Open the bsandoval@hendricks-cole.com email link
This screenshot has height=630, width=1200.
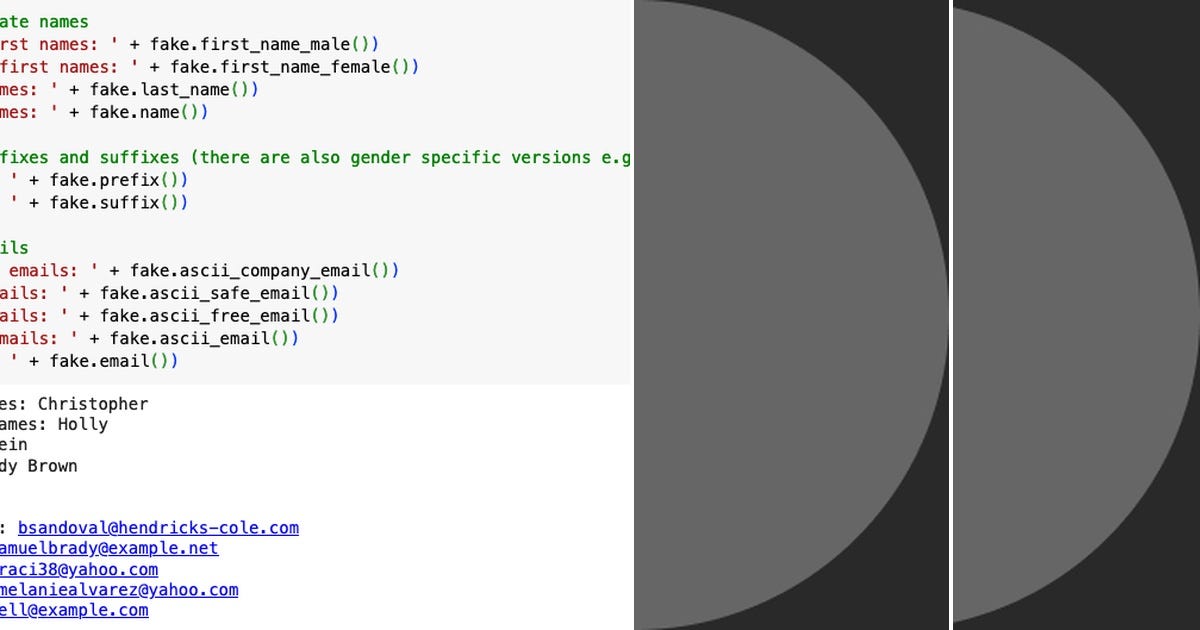click(158, 528)
